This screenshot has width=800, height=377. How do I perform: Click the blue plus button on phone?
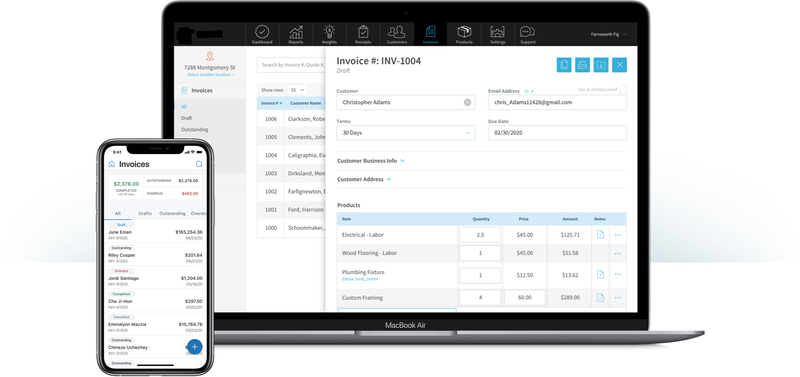coord(194,347)
